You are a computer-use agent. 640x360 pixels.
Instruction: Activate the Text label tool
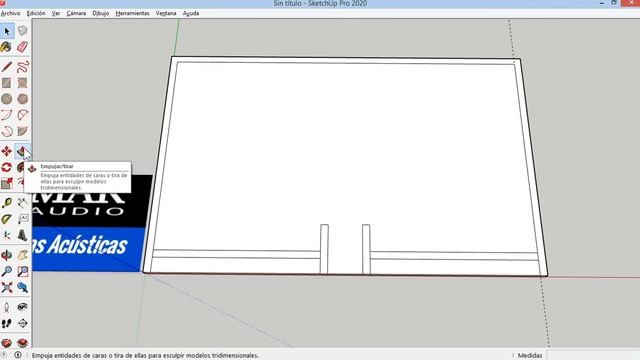pos(22,219)
